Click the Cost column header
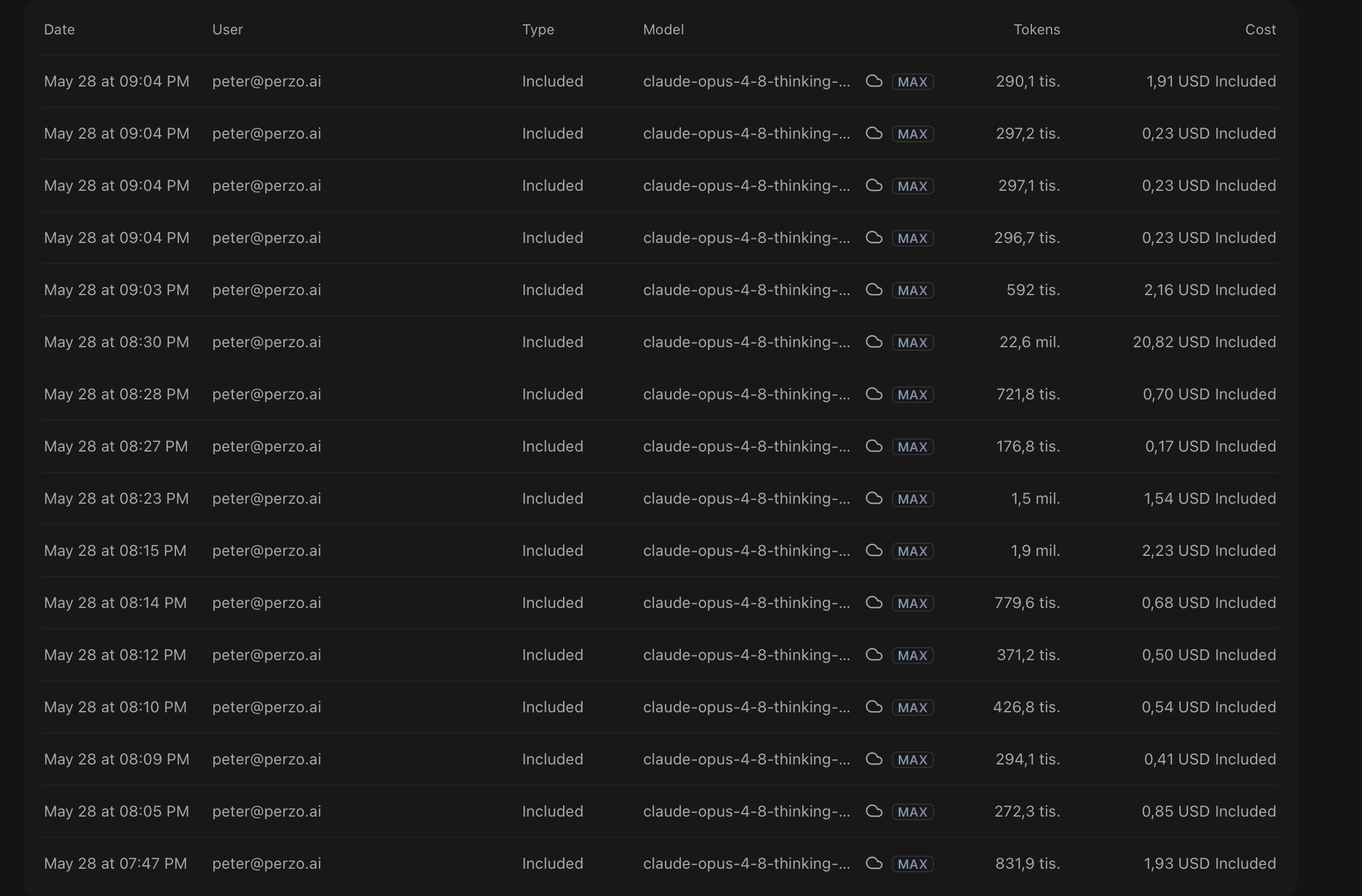Screen dimensions: 1362x896 click(1261, 30)
